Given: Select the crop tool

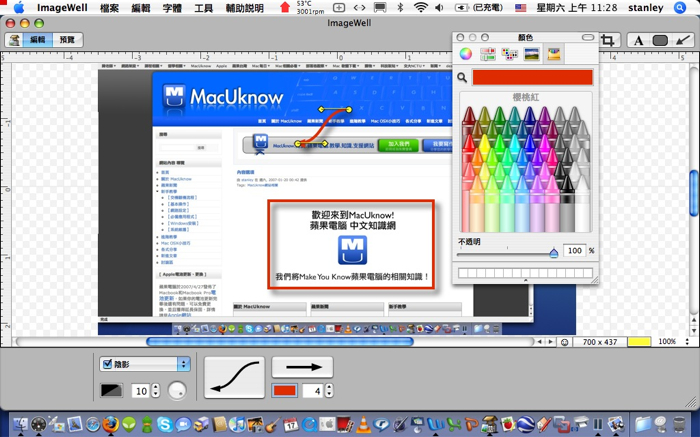Looking at the screenshot, I should [607, 41].
